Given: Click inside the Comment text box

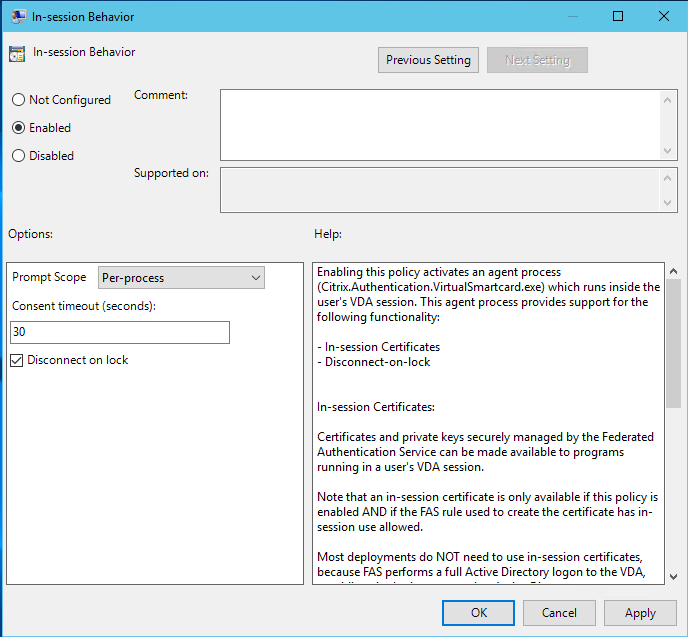Looking at the screenshot, I should point(440,124).
